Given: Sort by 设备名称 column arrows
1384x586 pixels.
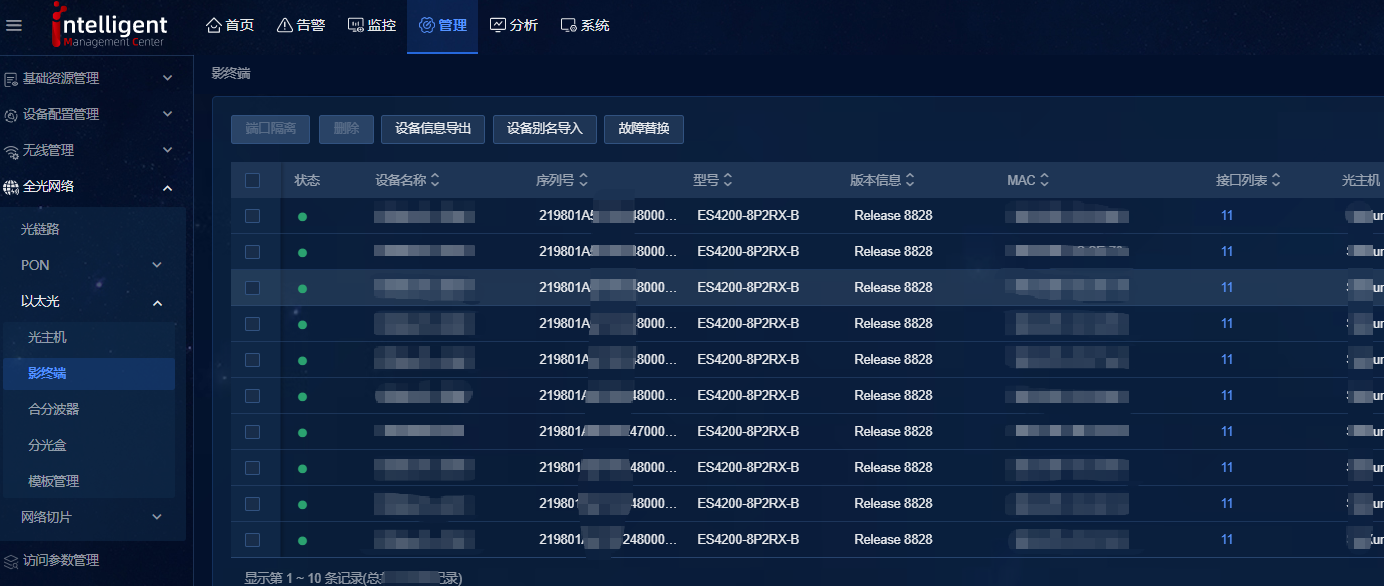Looking at the screenshot, I should [435, 181].
